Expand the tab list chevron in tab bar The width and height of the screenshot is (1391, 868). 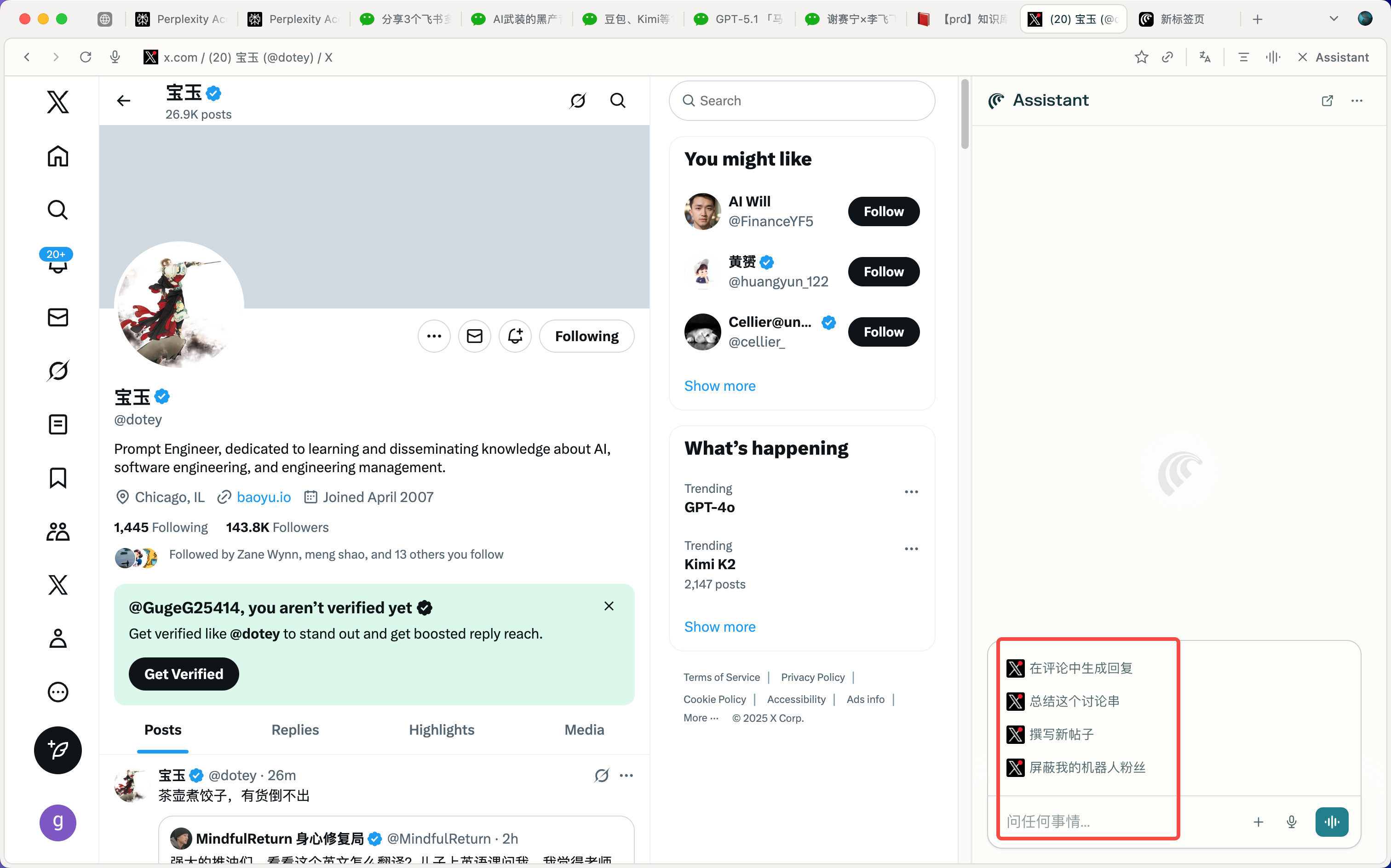point(1334,19)
